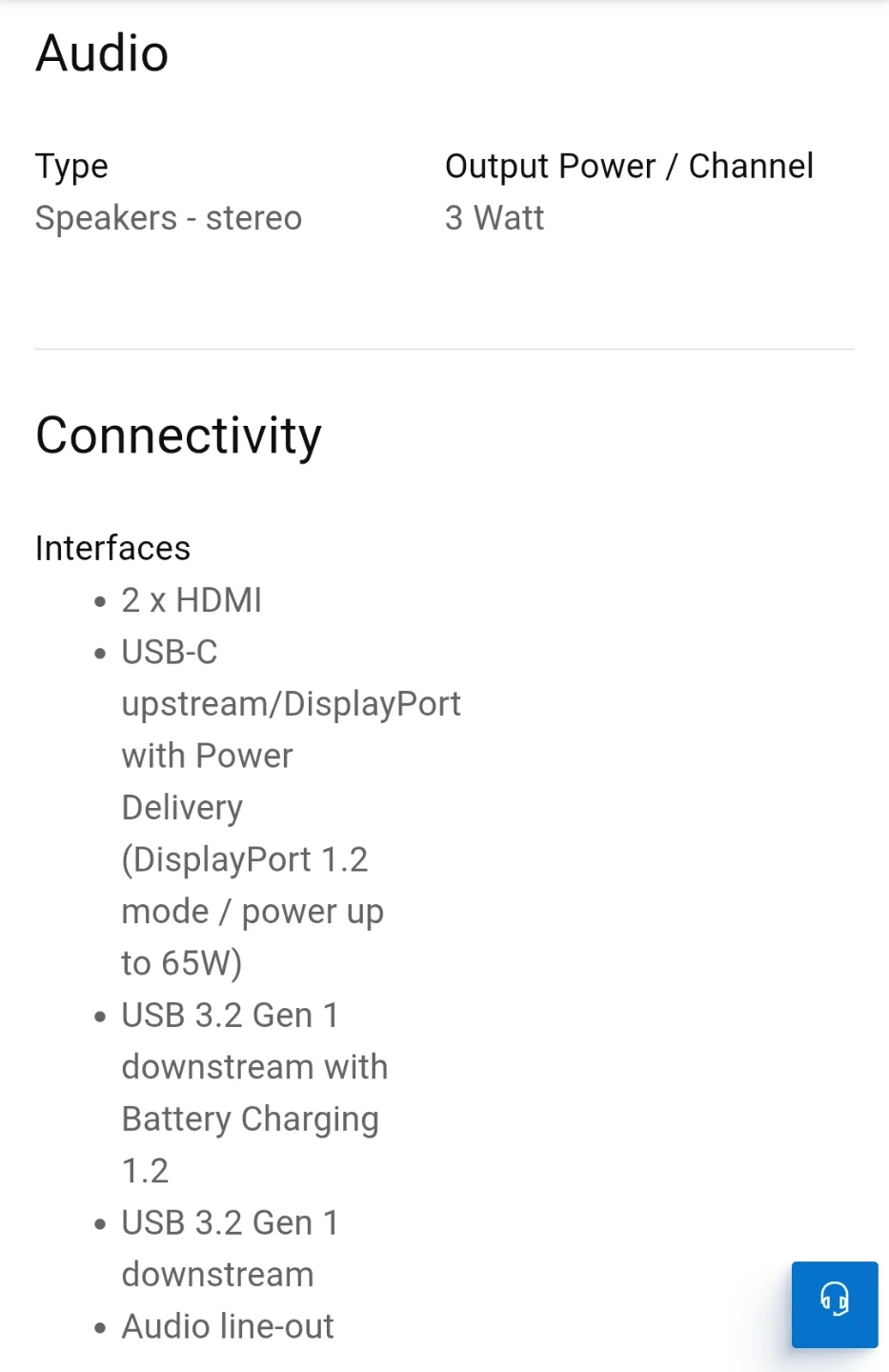Click the 'Audio line-out' list item

point(227,1326)
